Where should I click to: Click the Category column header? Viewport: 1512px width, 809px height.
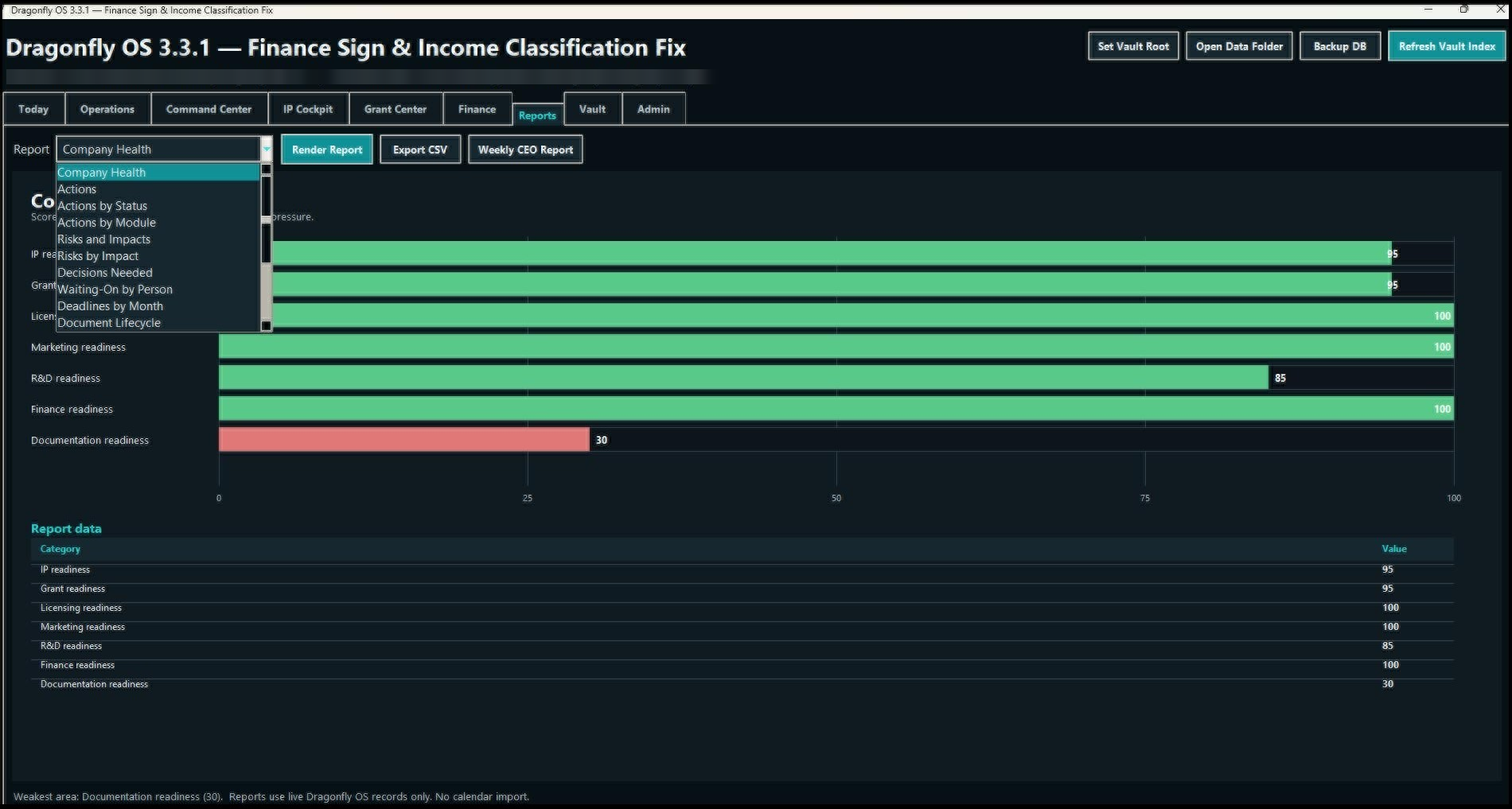click(60, 549)
